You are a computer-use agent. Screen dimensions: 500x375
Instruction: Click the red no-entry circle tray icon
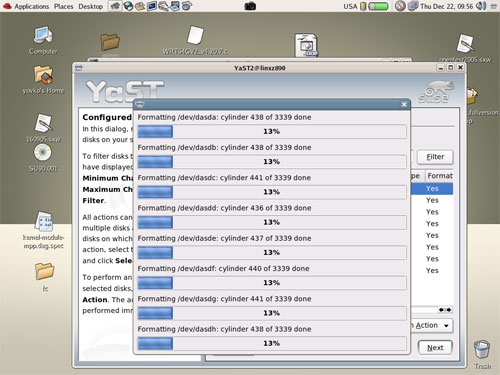coord(400,6)
